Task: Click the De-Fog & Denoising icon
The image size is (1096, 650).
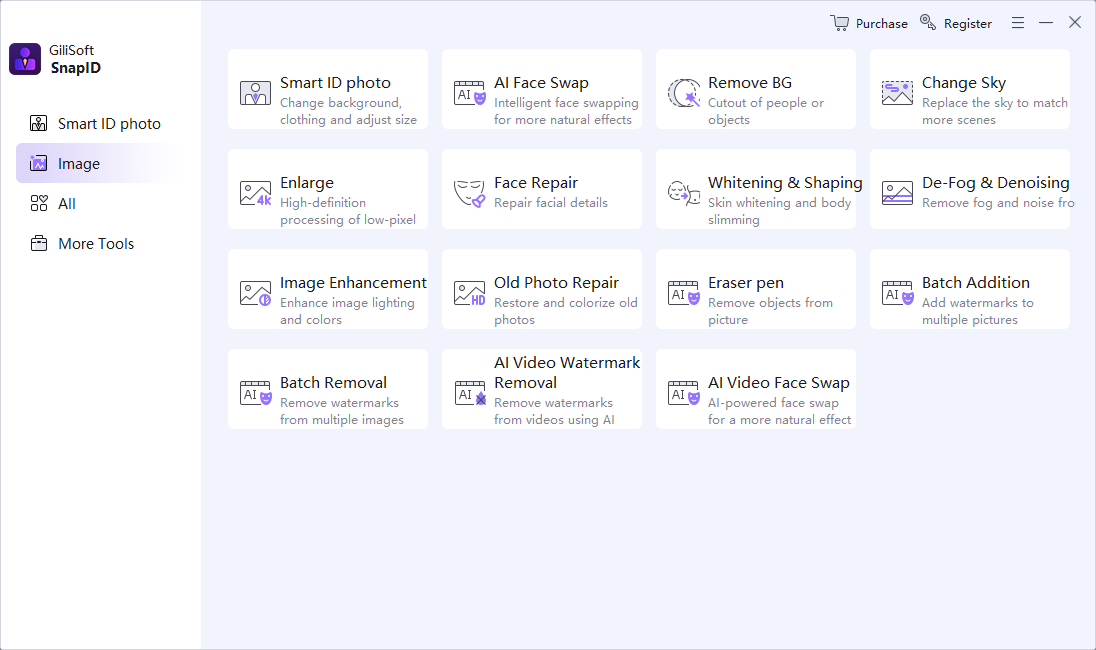Action: [x=897, y=193]
